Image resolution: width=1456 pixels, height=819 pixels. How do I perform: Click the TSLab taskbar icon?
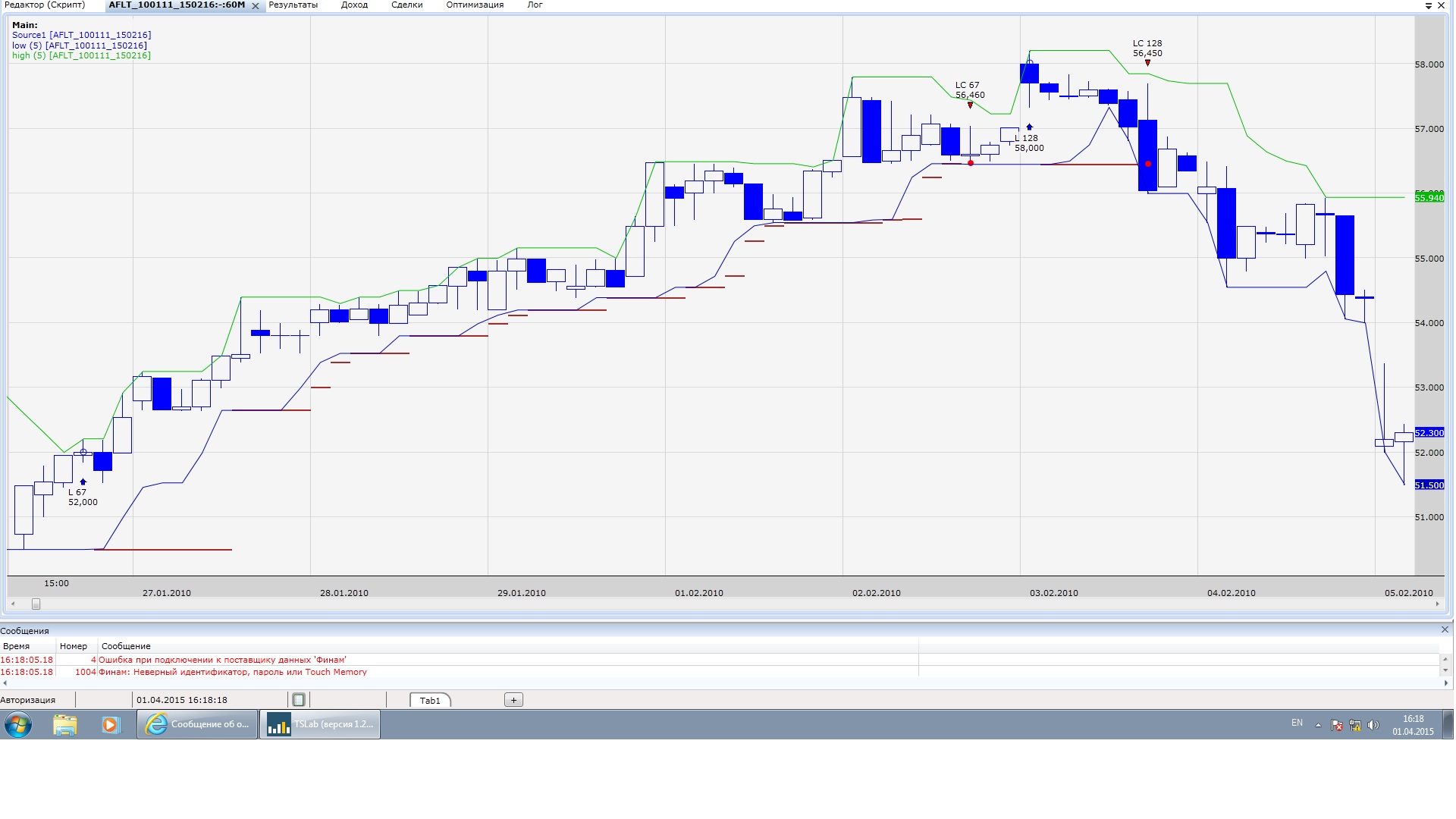tap(320, 724)
